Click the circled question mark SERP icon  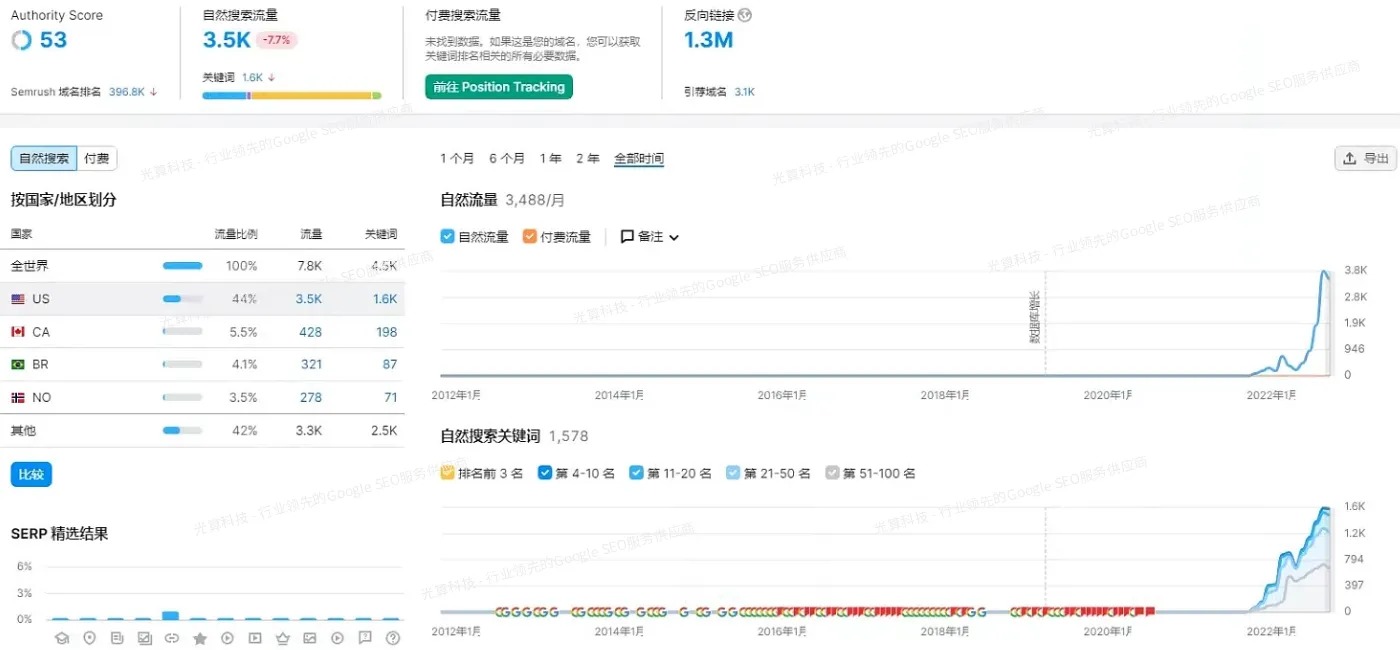(393, 638)
